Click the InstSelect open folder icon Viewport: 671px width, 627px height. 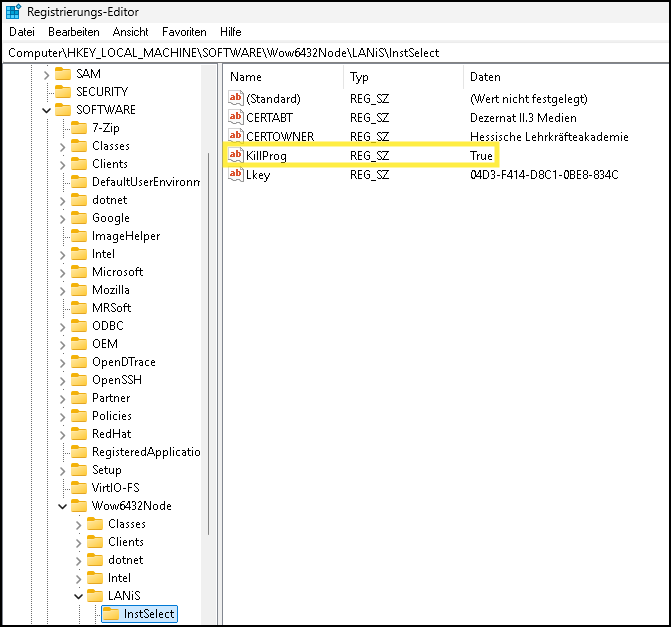click(111, 614)
